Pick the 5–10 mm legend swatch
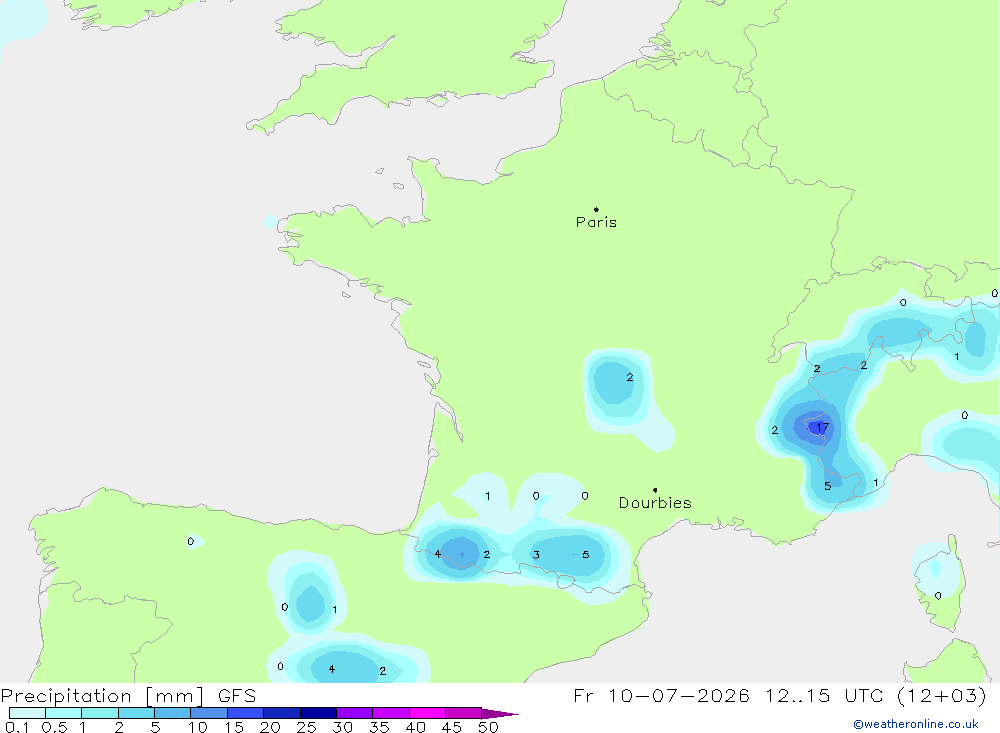 click(173, 713)
